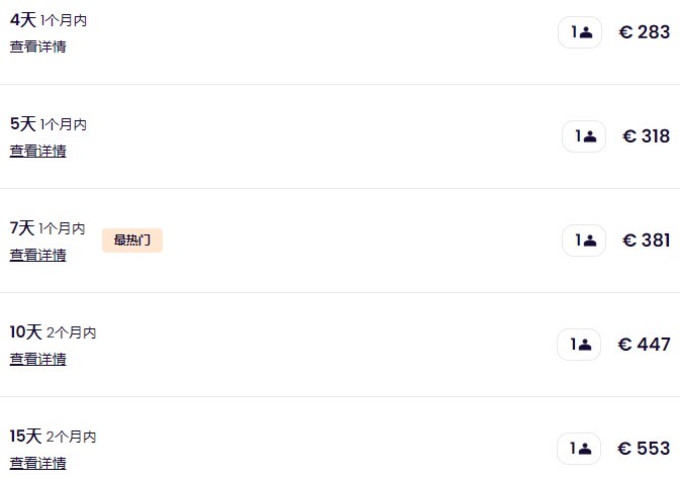
Task: Select the € 318 price
Action: (x=646, y=136)
